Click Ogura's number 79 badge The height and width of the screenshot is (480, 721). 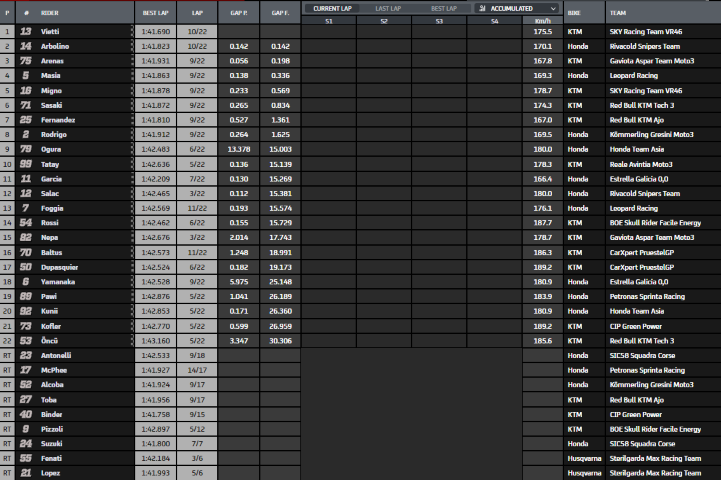point(25,149)
